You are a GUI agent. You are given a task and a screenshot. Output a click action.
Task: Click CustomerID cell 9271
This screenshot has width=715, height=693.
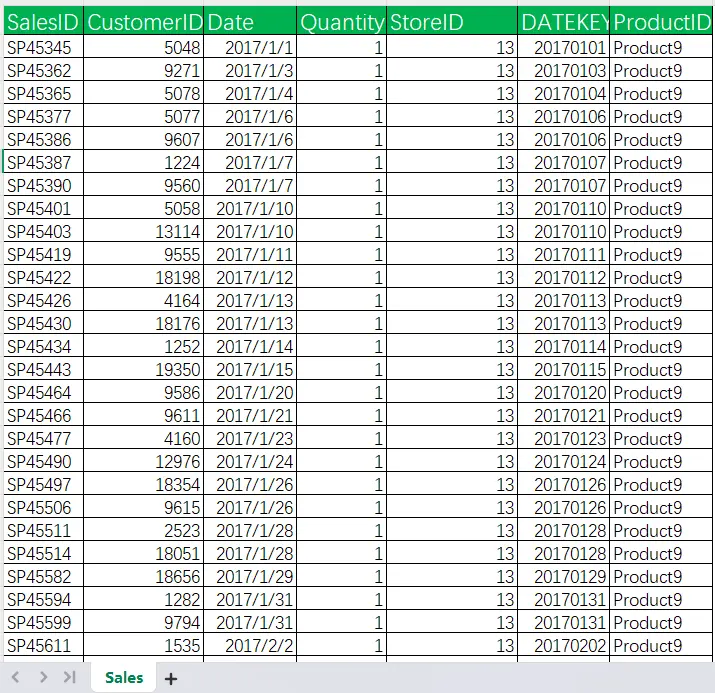[x=144, y=69]
